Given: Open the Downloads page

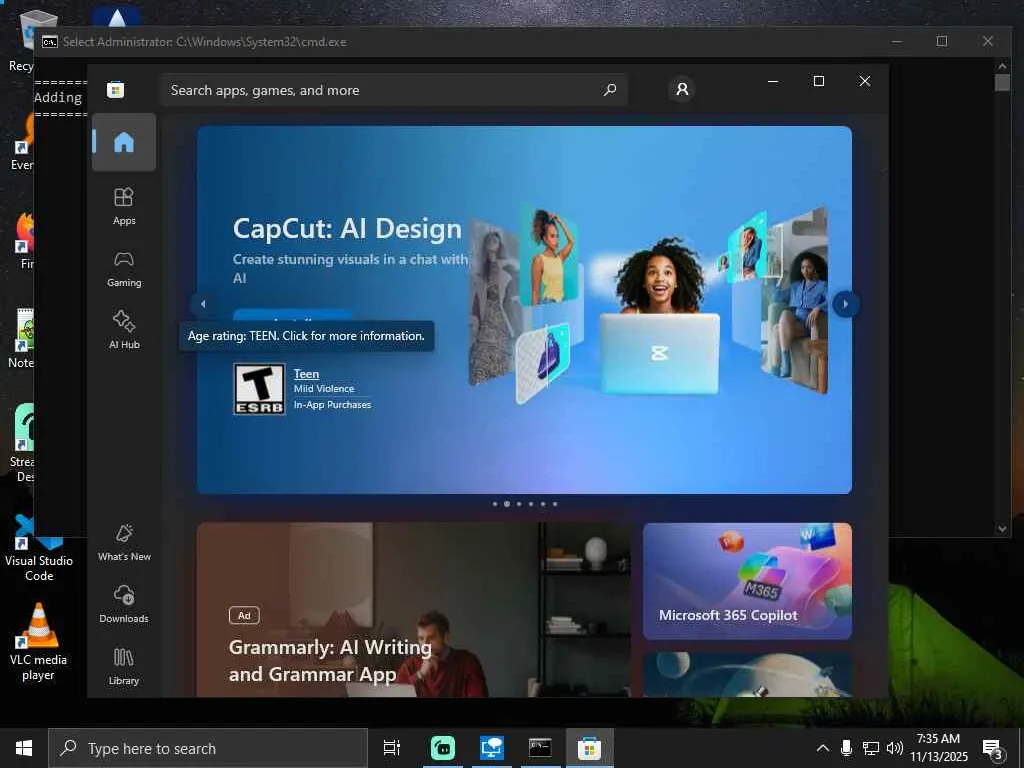Looking at the screenshot, I should pos(123,604).
